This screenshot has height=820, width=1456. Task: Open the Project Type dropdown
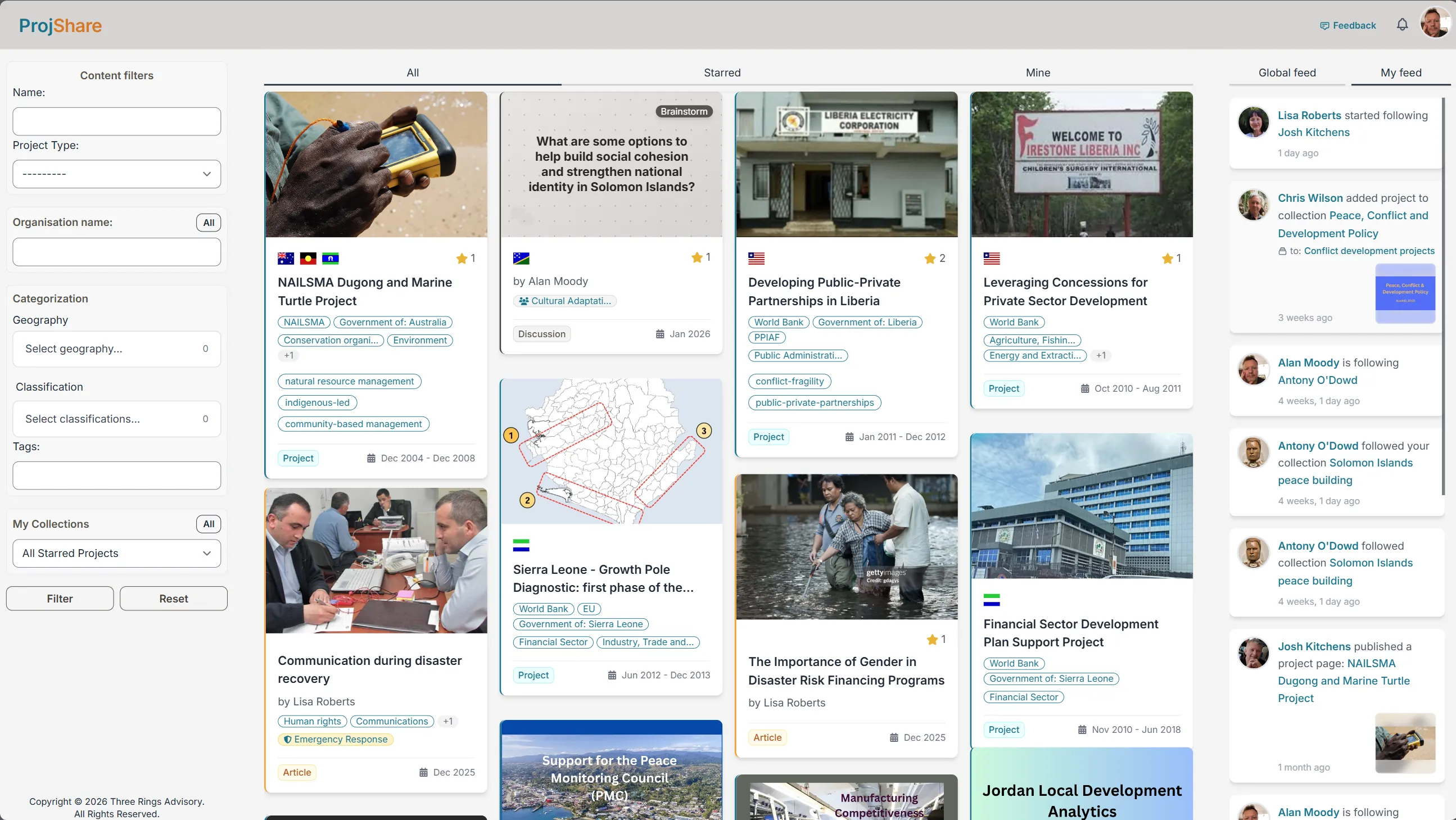pos(116,174)
